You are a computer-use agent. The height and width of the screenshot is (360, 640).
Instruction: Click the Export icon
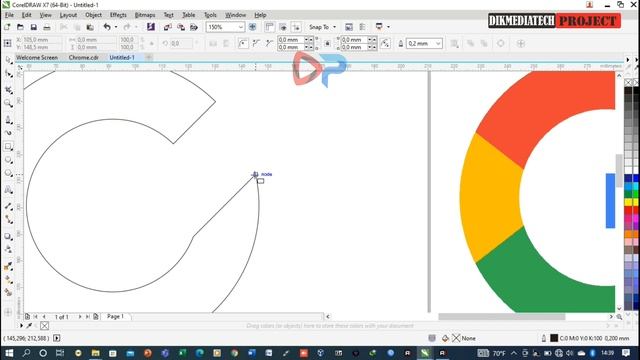click(181, 27)
